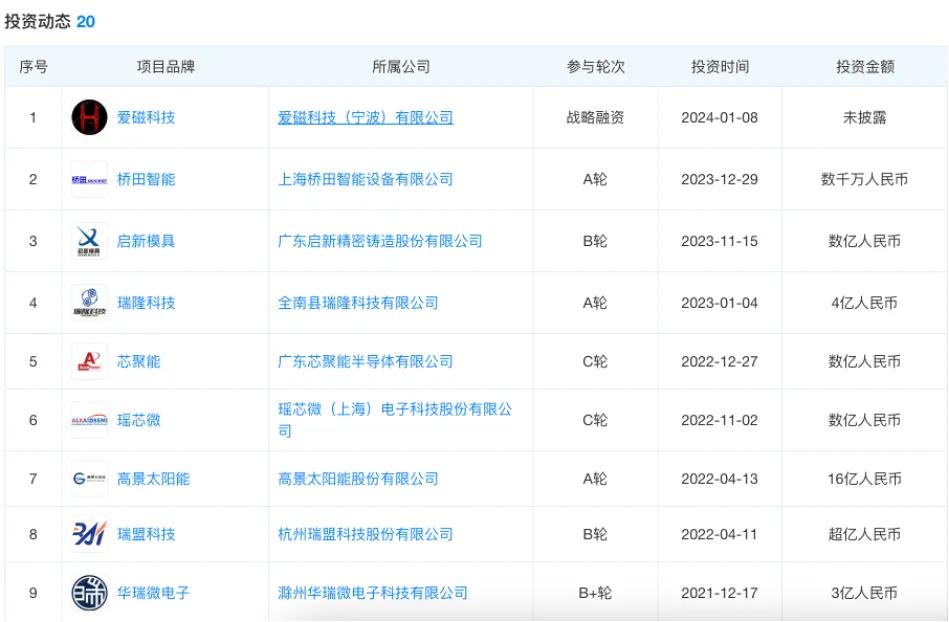
Task: Click the 投资金额 column header
Action: coord(865,67)
